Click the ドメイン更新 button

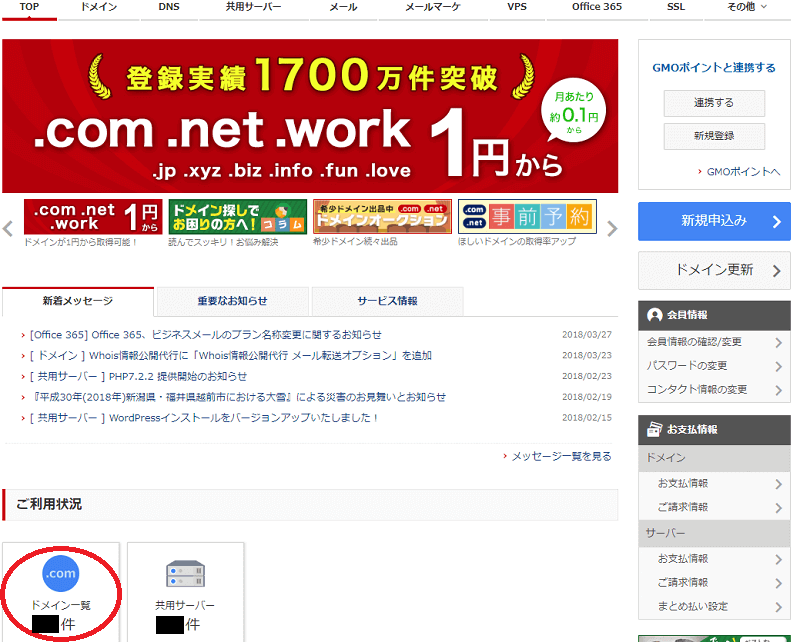pyautogui.click(x=714, y=270)
